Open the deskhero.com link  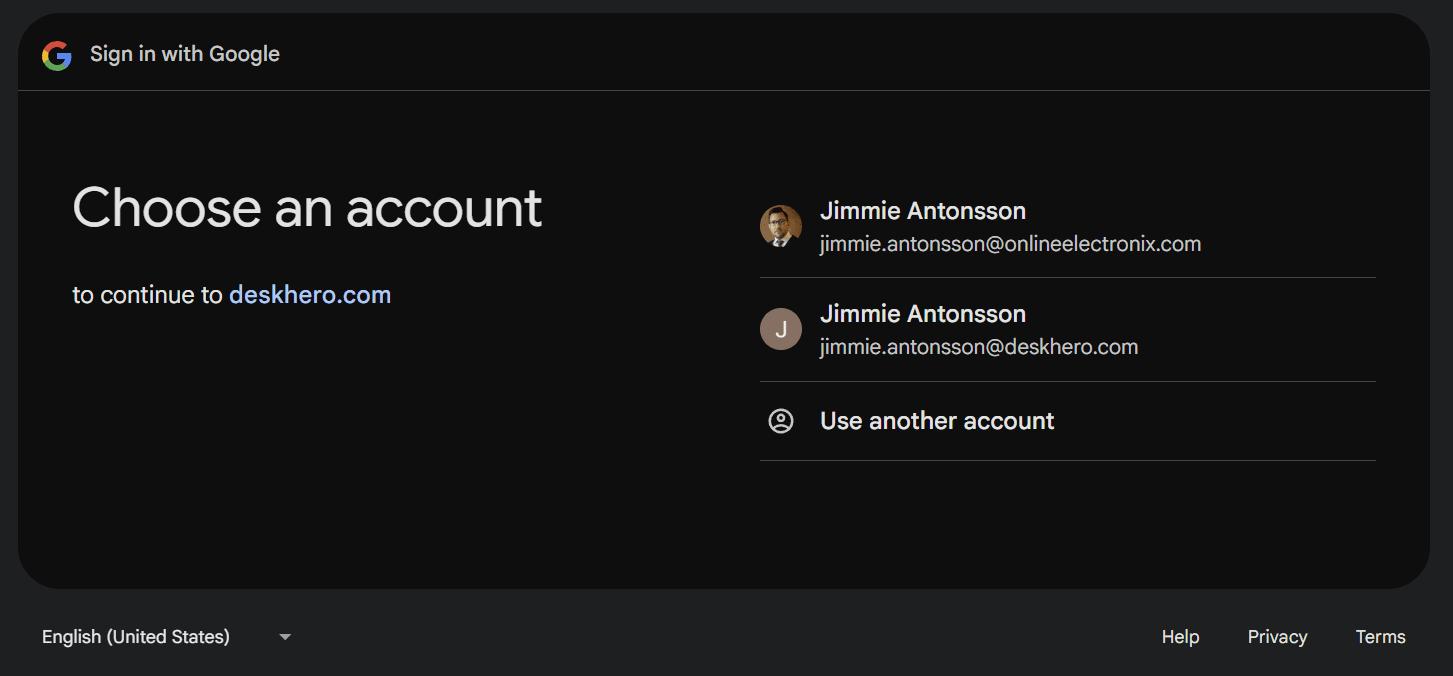coord(310,295)
